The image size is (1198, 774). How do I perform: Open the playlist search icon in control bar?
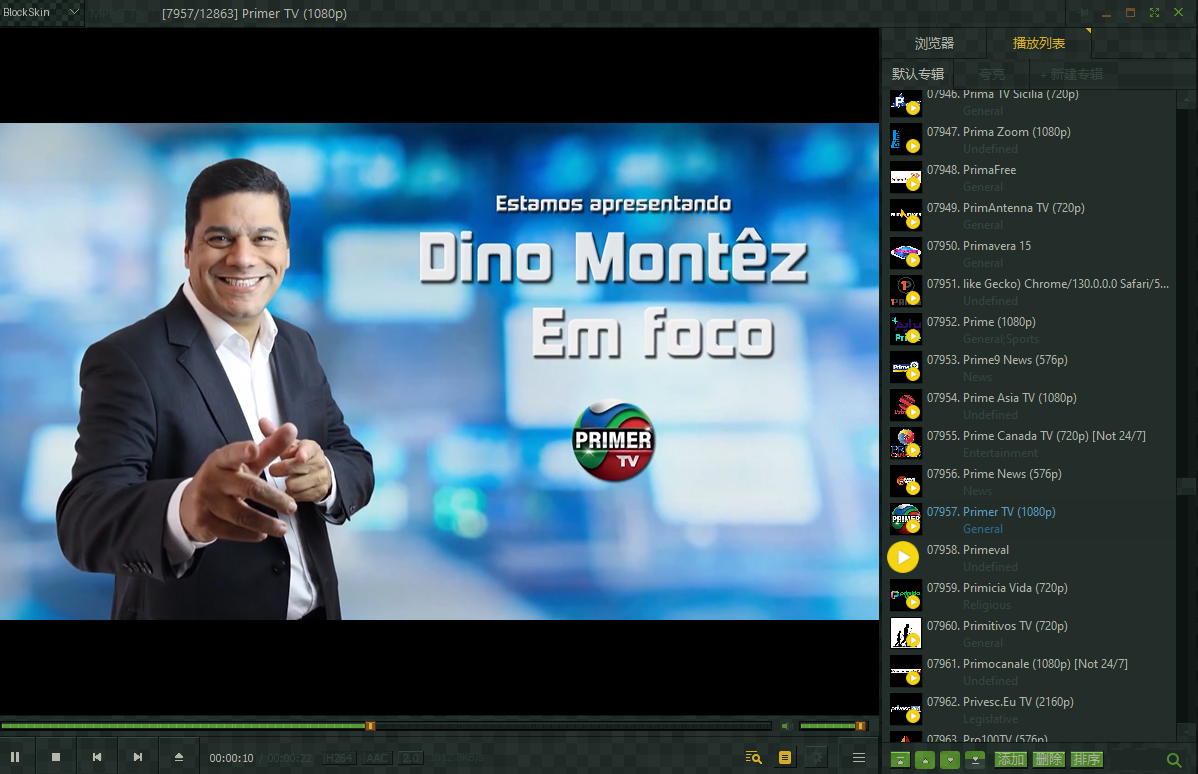point(753,757)
